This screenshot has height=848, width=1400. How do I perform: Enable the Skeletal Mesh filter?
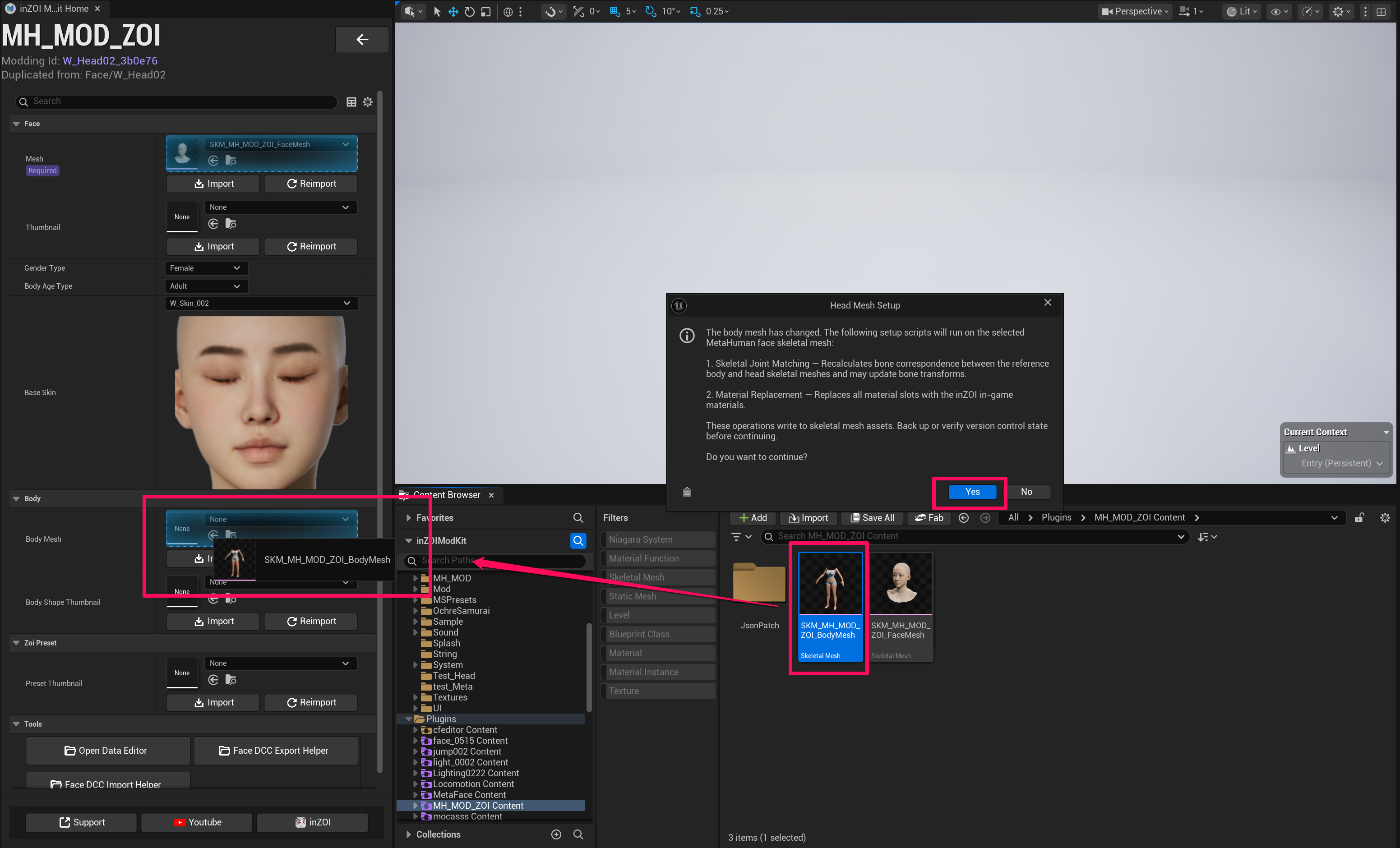pyautogui.click(x=658, y=577)
